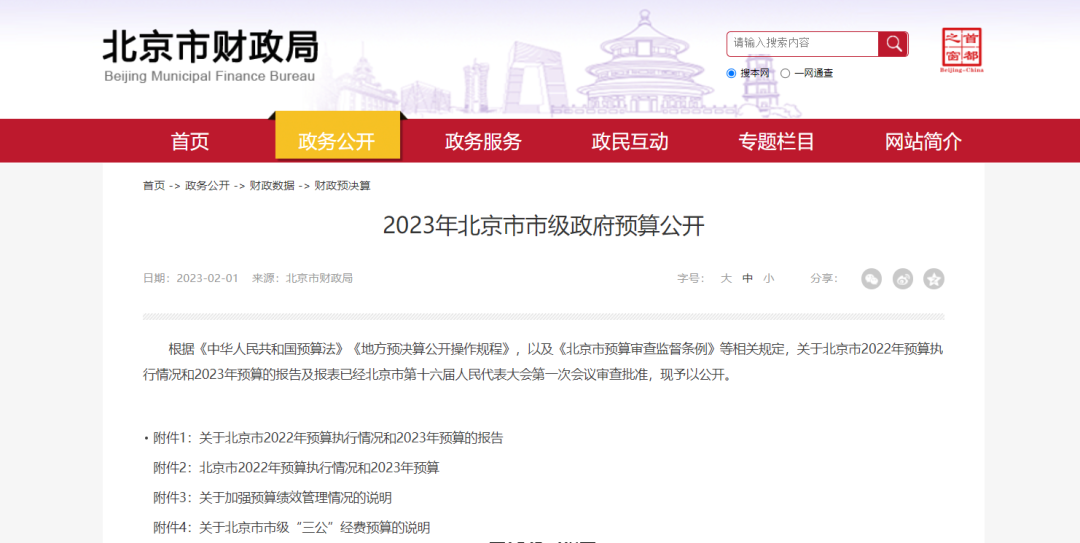Set font size to 中

coord(747,278)
